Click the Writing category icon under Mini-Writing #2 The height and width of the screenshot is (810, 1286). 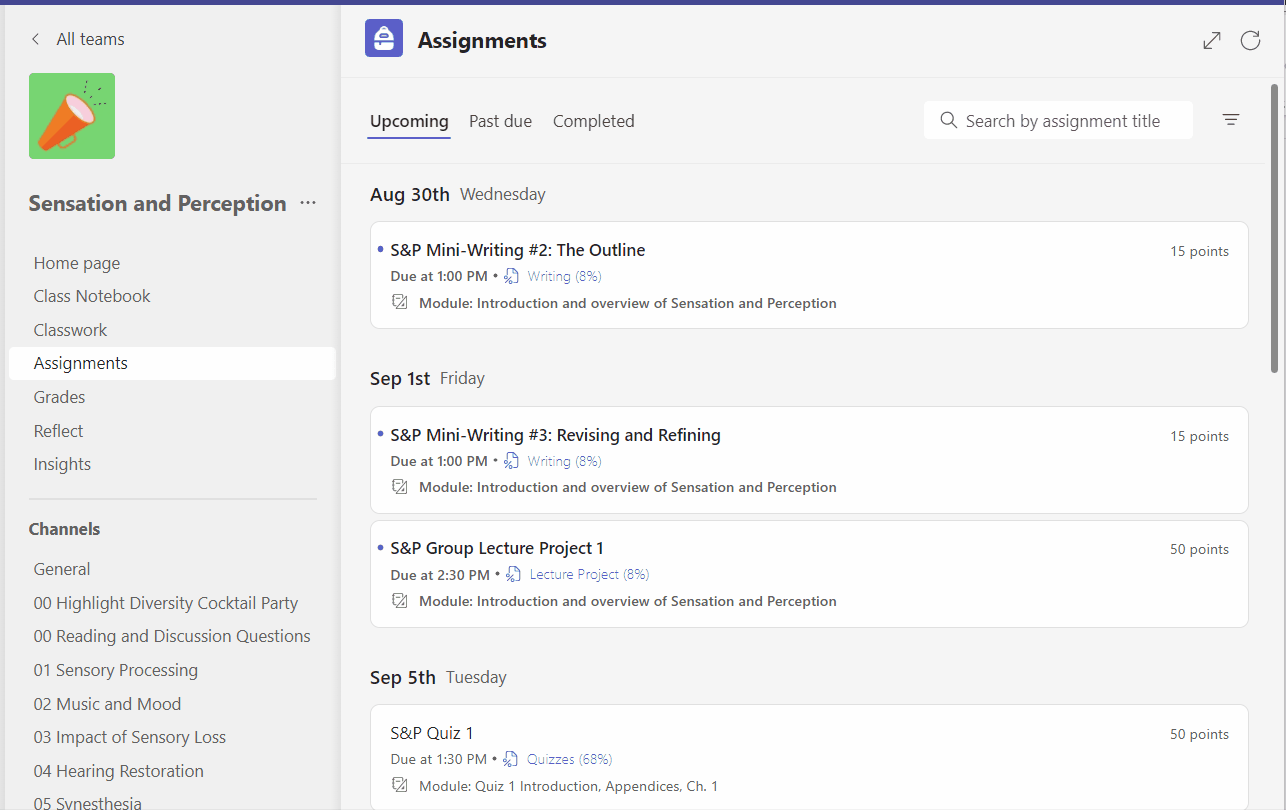coord(512,276)
